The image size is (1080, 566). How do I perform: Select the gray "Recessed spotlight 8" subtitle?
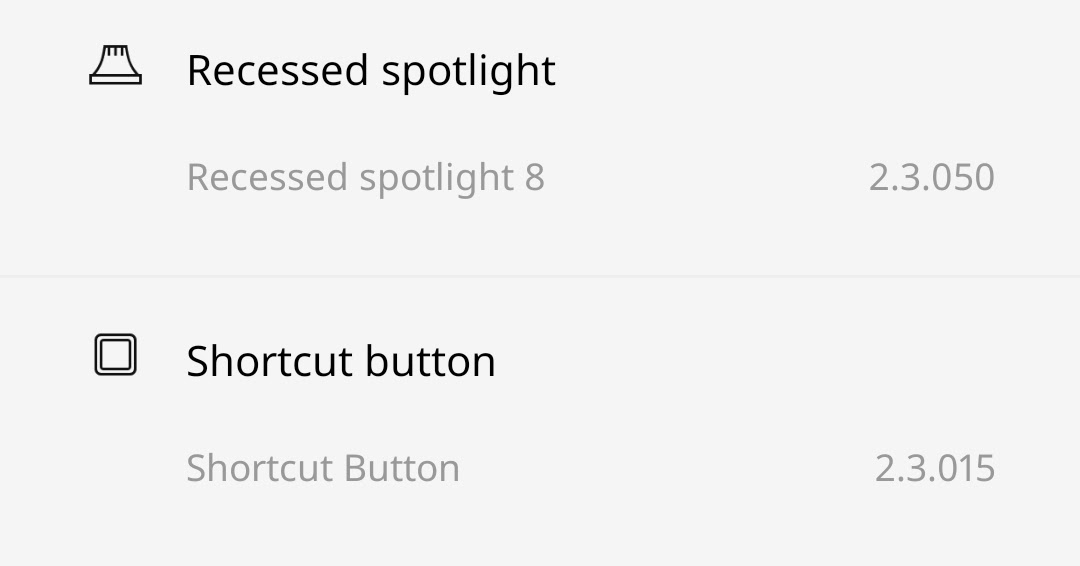point(365,178)
